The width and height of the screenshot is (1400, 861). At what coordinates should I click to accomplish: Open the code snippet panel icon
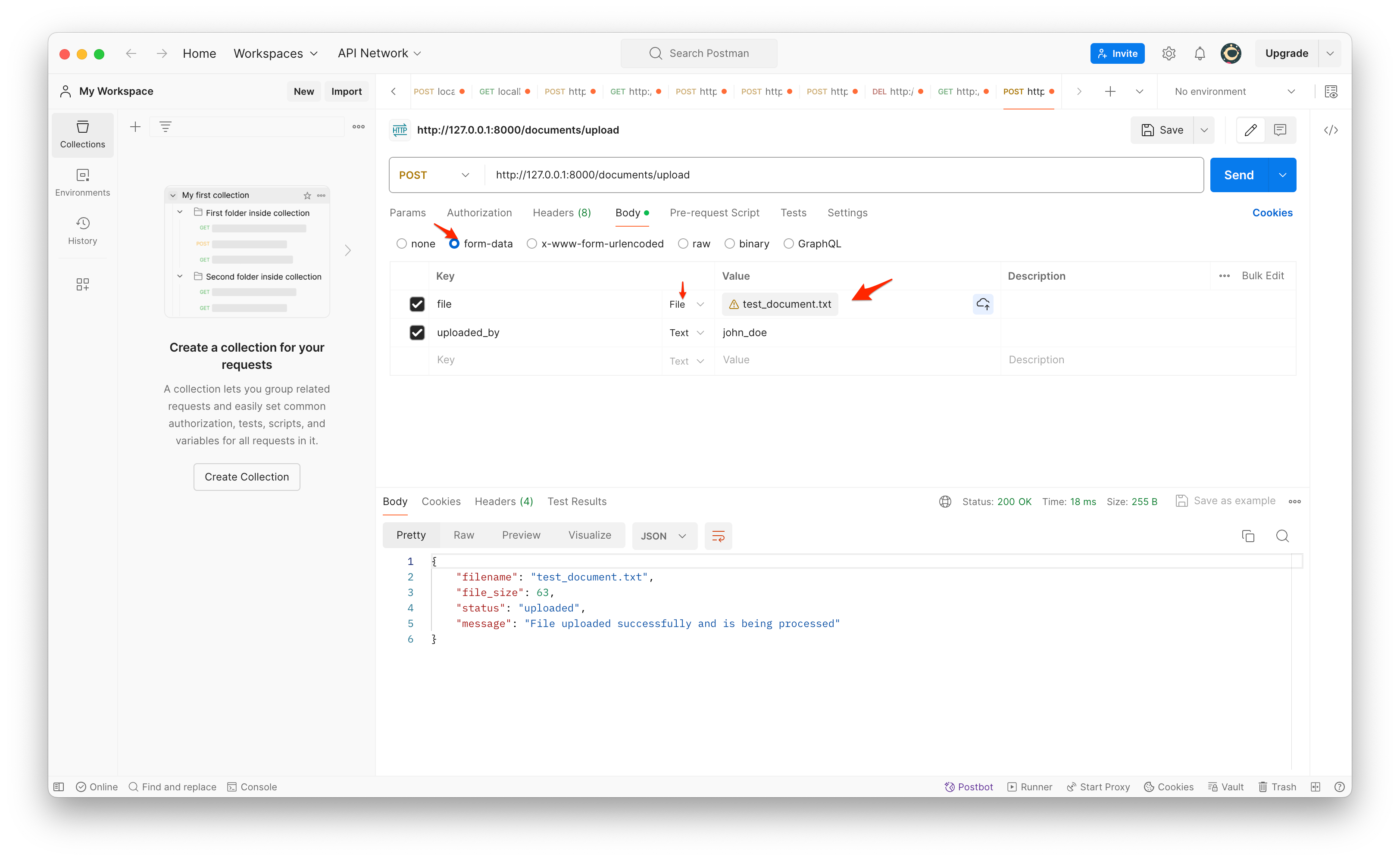[1331, 131]
